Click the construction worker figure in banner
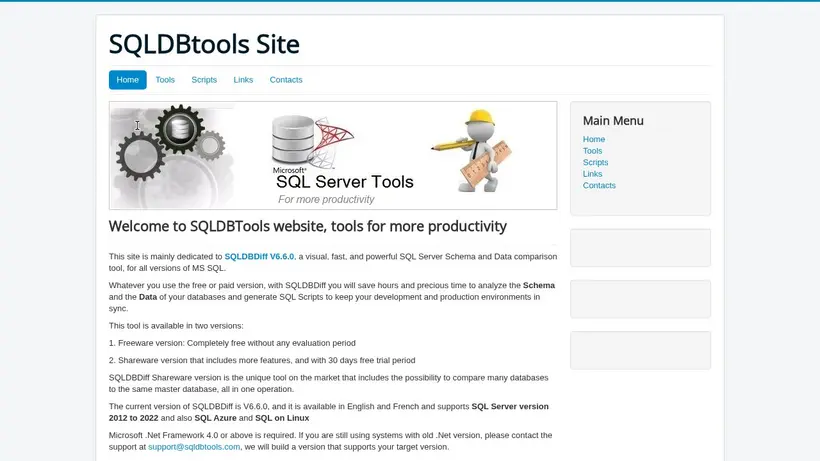820x461 pixels. tap(473, 151)
